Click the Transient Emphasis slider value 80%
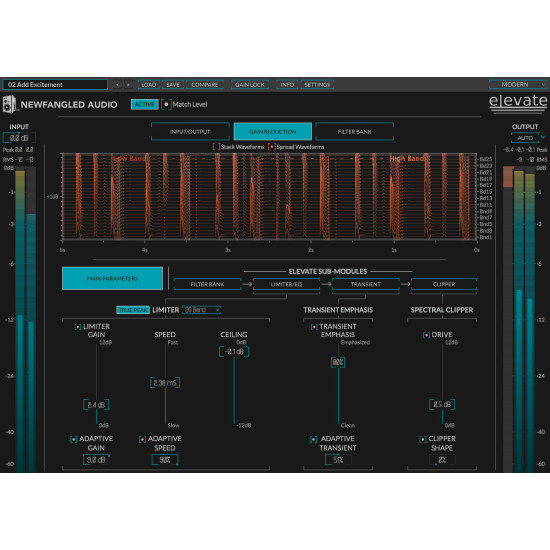 (338, 362)
